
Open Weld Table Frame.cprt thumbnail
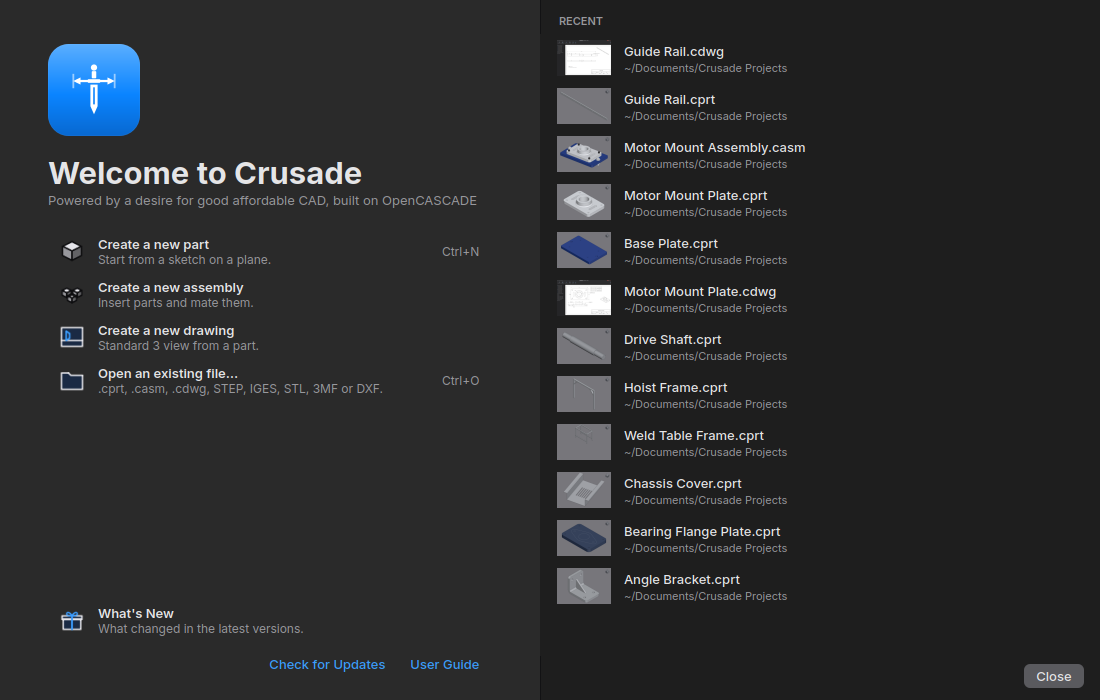tap(584, 443)
